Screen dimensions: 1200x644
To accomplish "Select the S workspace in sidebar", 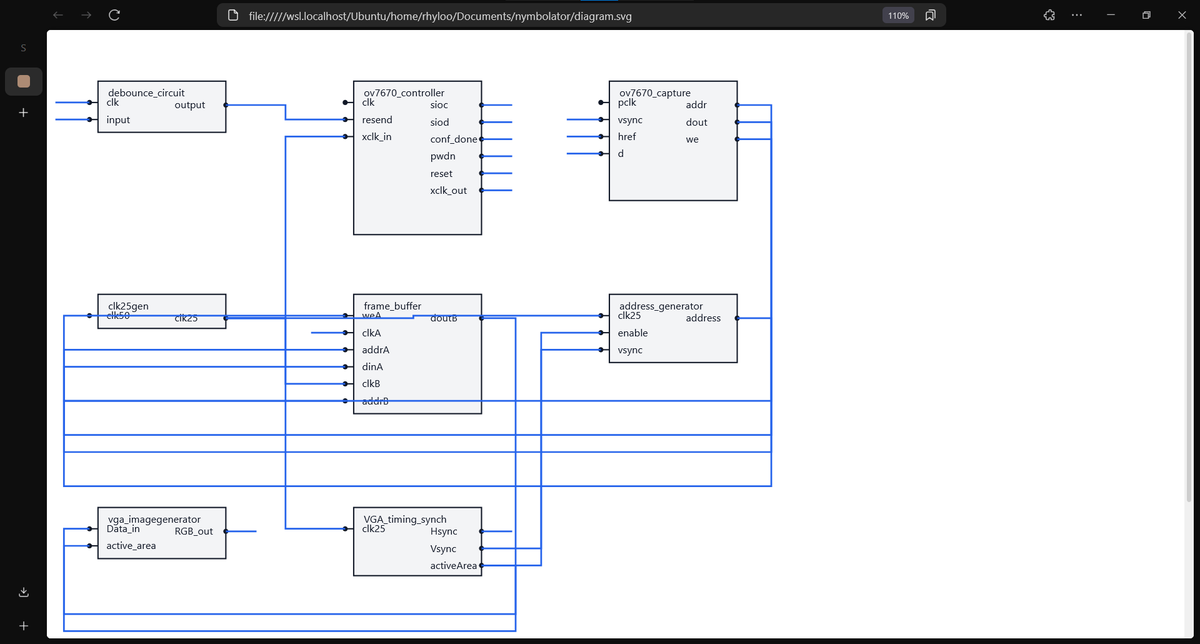I will click(x=23, y=48).
